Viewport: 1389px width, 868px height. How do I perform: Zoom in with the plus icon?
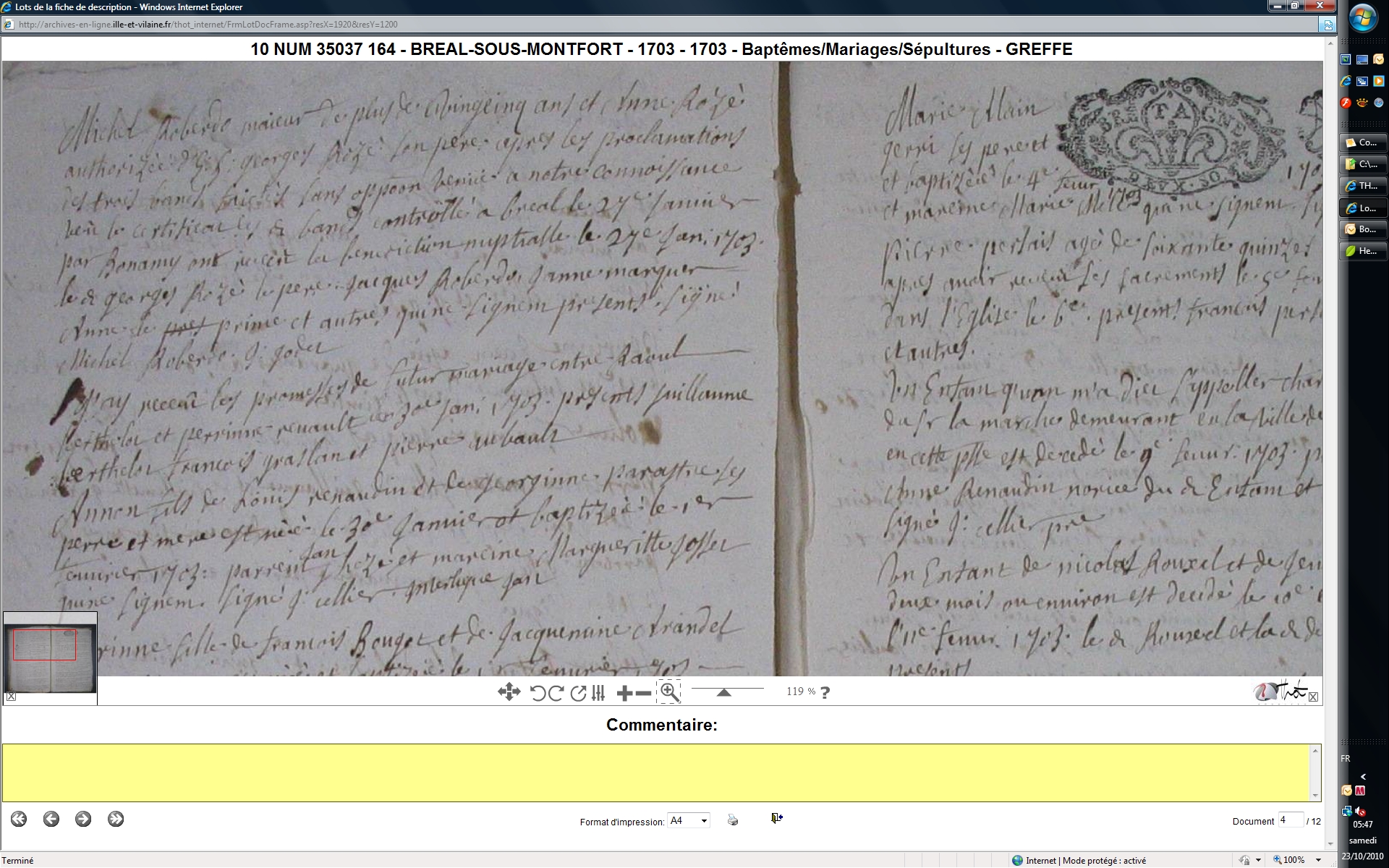(x=624, y=693)
